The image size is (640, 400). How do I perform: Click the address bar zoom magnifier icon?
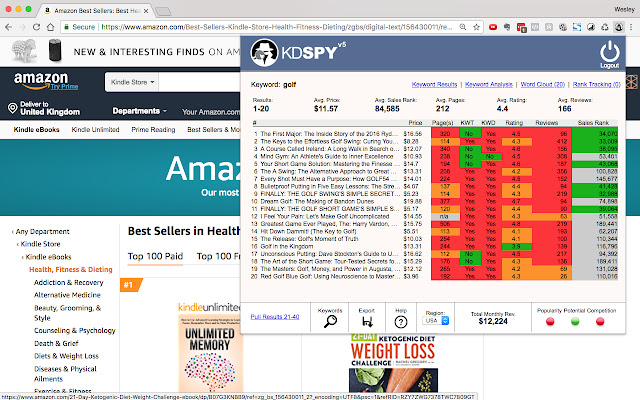click(x=463, y=27)
